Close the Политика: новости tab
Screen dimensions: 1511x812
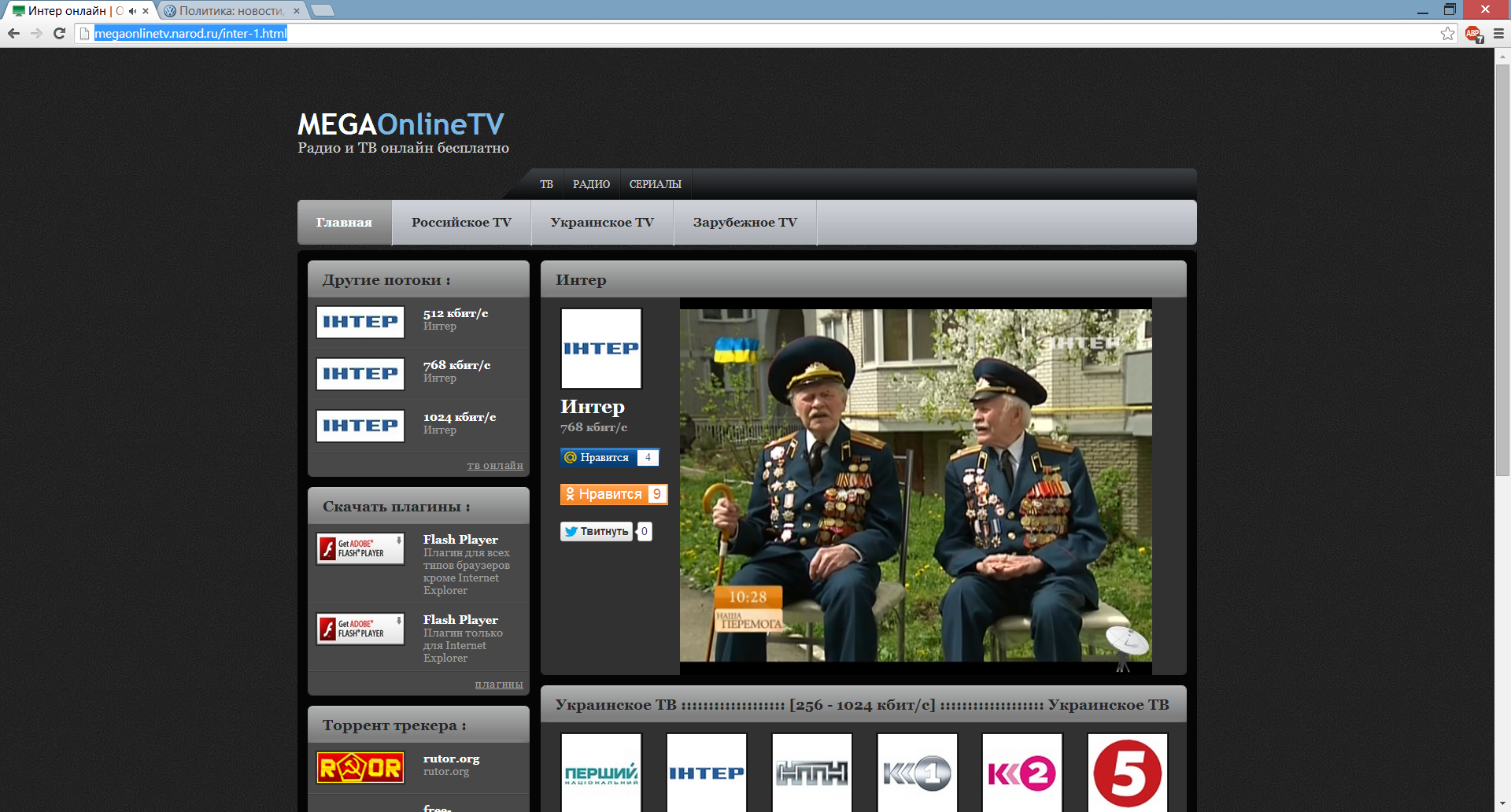coord(297,11)
